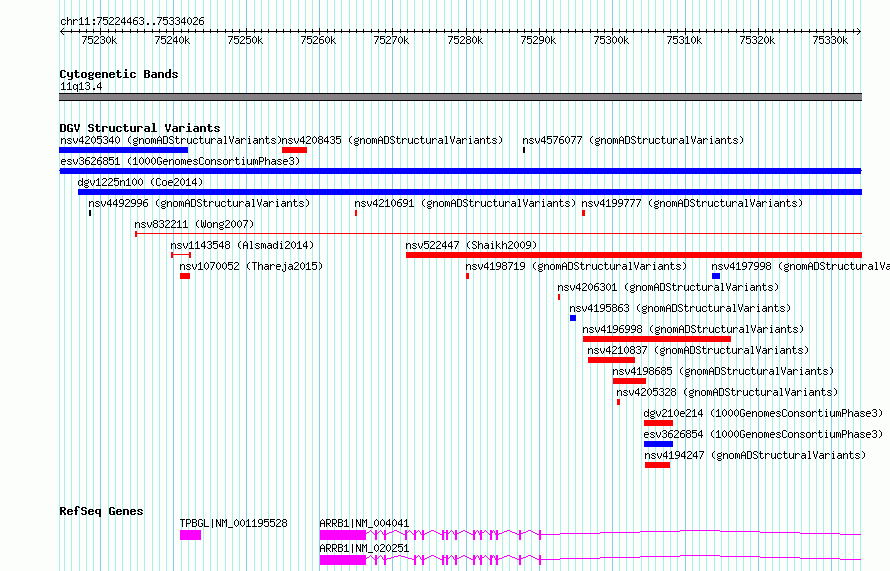Click the 75300k ruler tick label
The height and width of the screenshot is (571, 890).
[611, 40]
